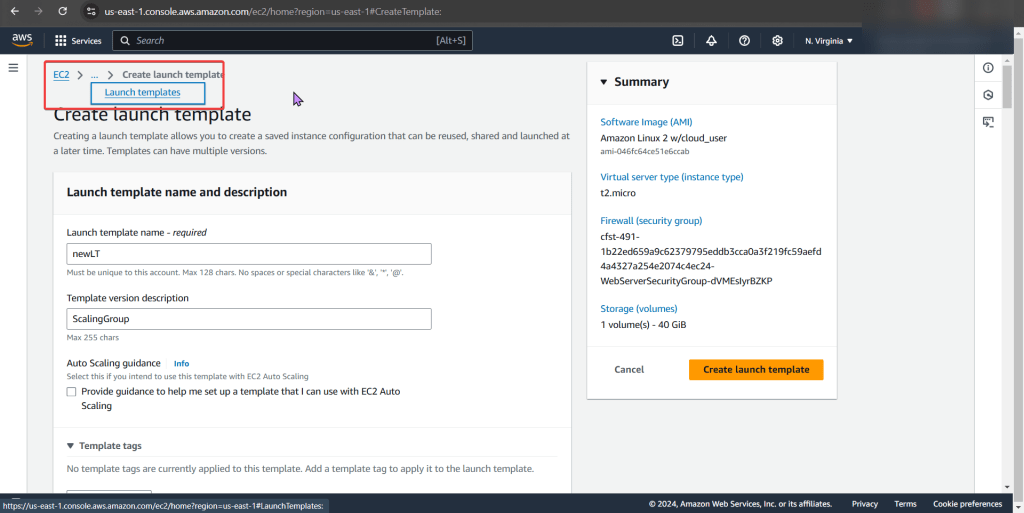Collapse the Summary panel

coord(604,82)
